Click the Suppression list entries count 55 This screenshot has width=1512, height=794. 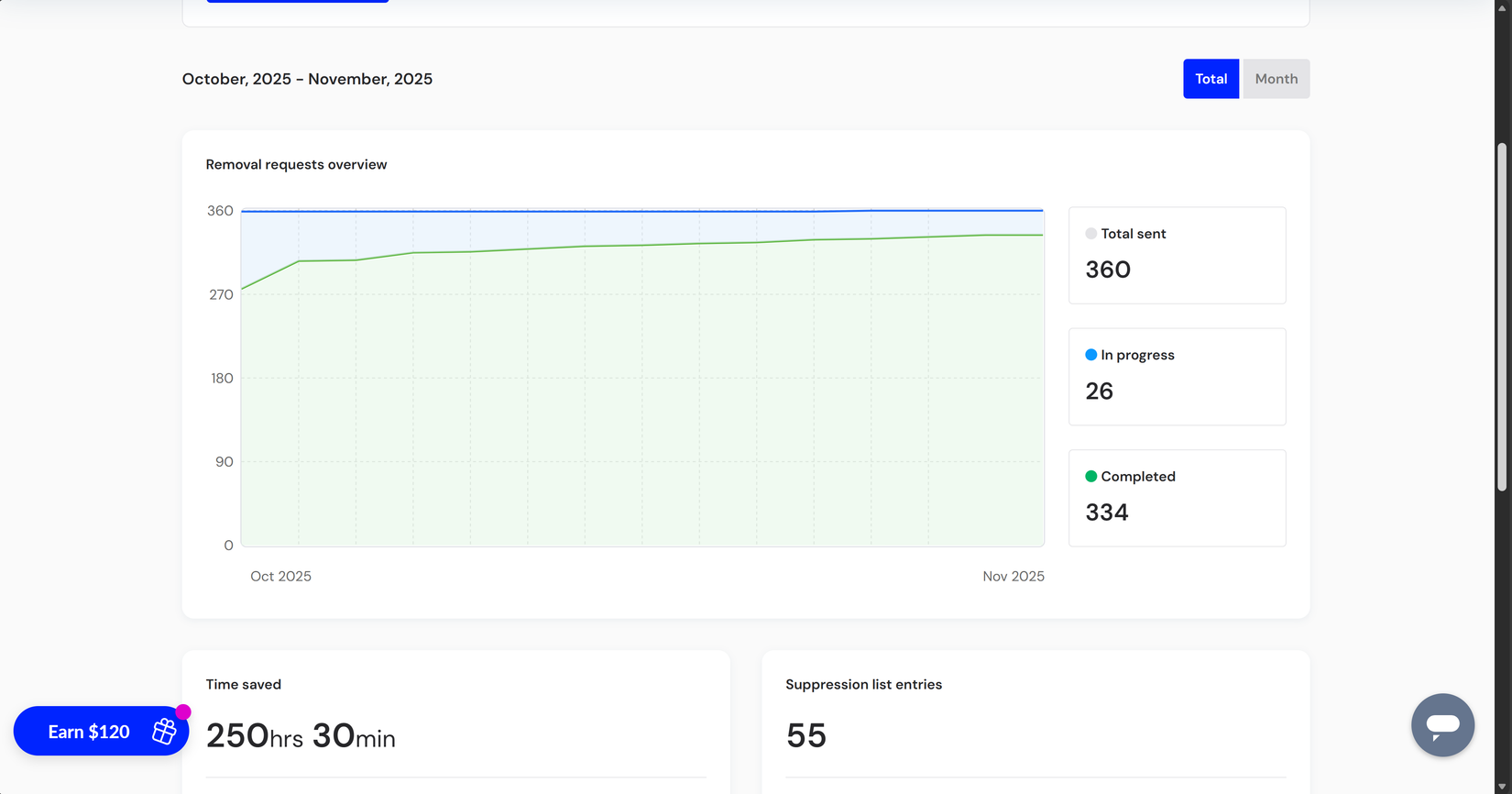[x=806, y=736]
